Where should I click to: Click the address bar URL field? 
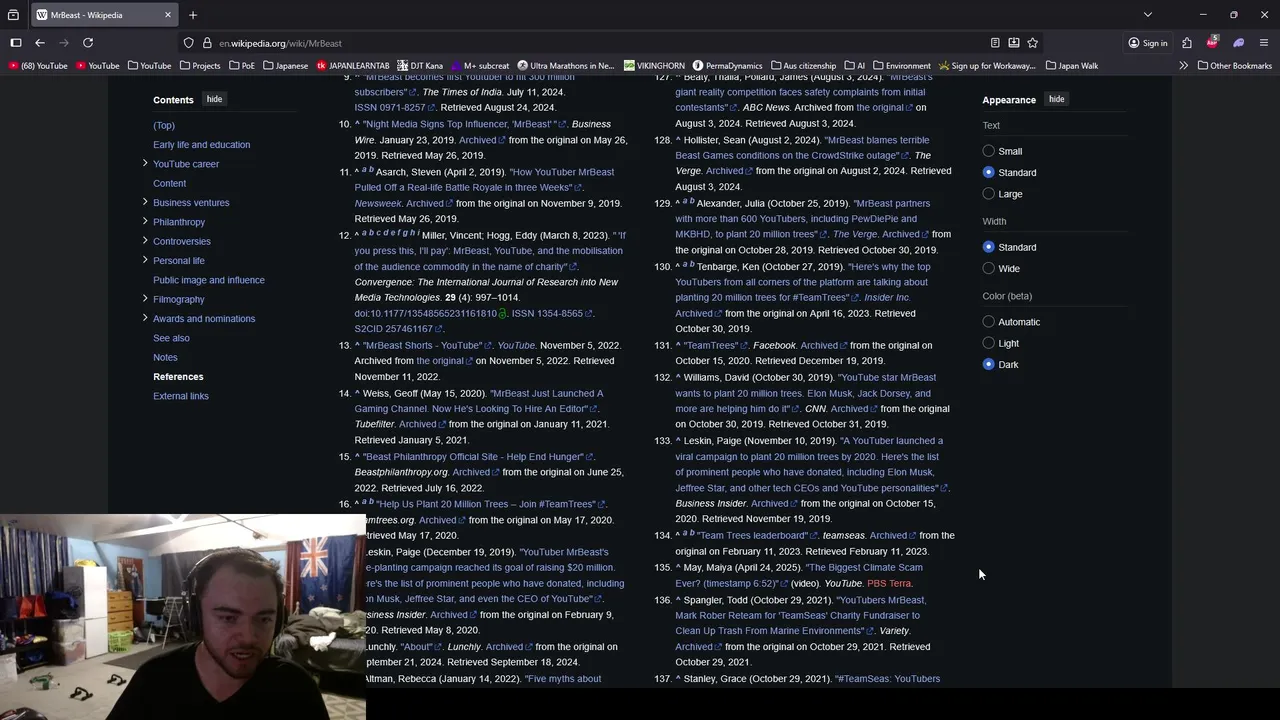pyautogui.click(x=600, y=43)
